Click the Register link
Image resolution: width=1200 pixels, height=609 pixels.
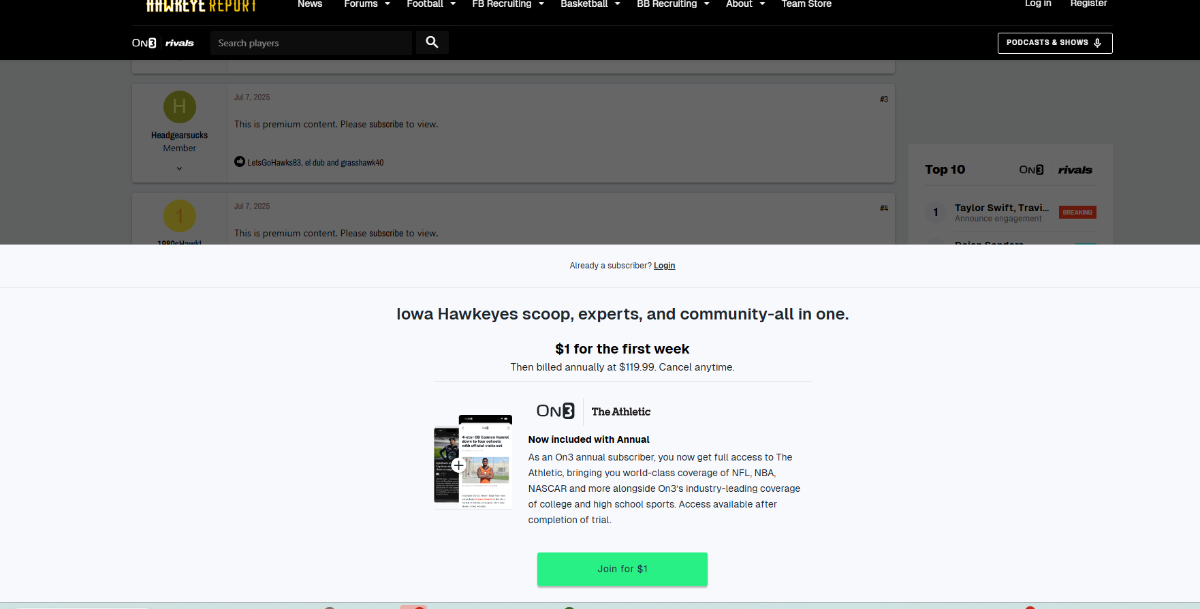click(1088, 4)
